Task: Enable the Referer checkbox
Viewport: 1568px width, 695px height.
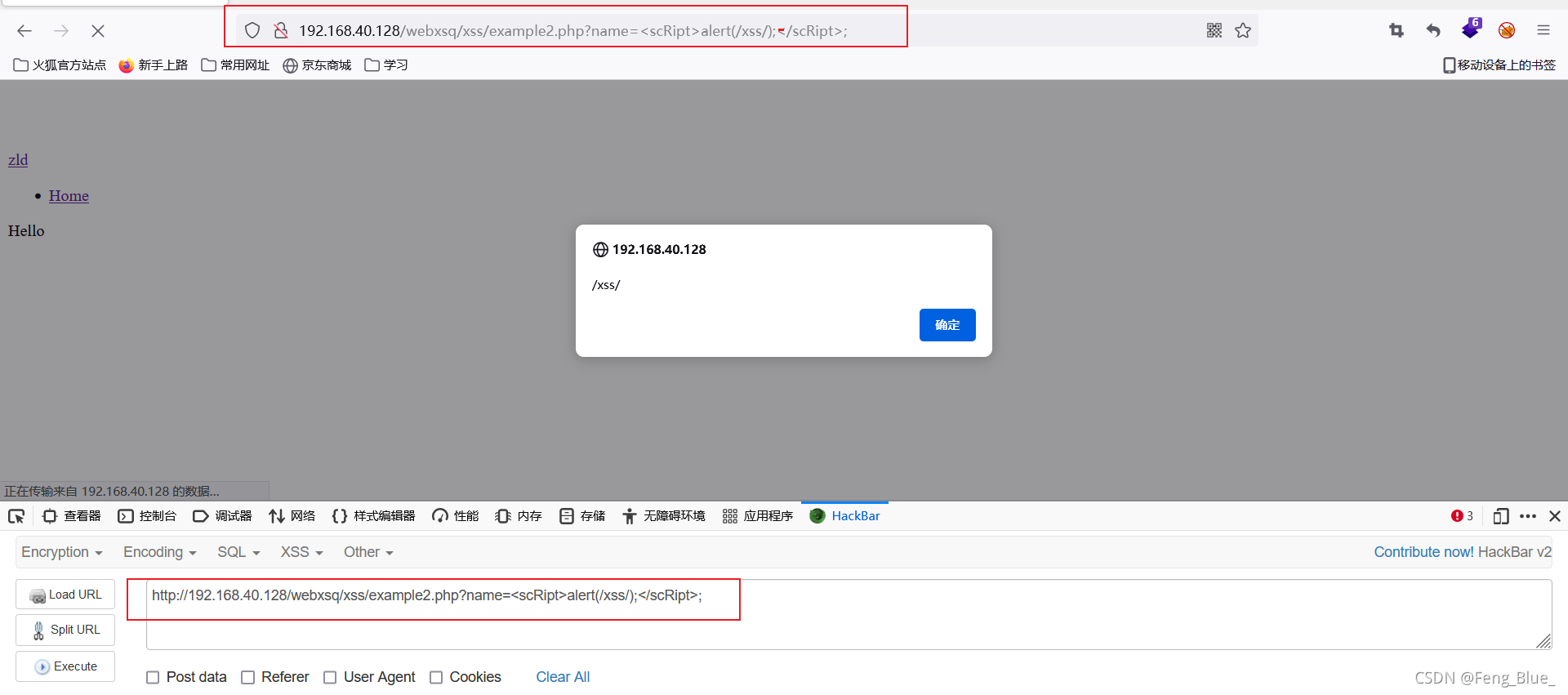Action: [x=248, y=678]
